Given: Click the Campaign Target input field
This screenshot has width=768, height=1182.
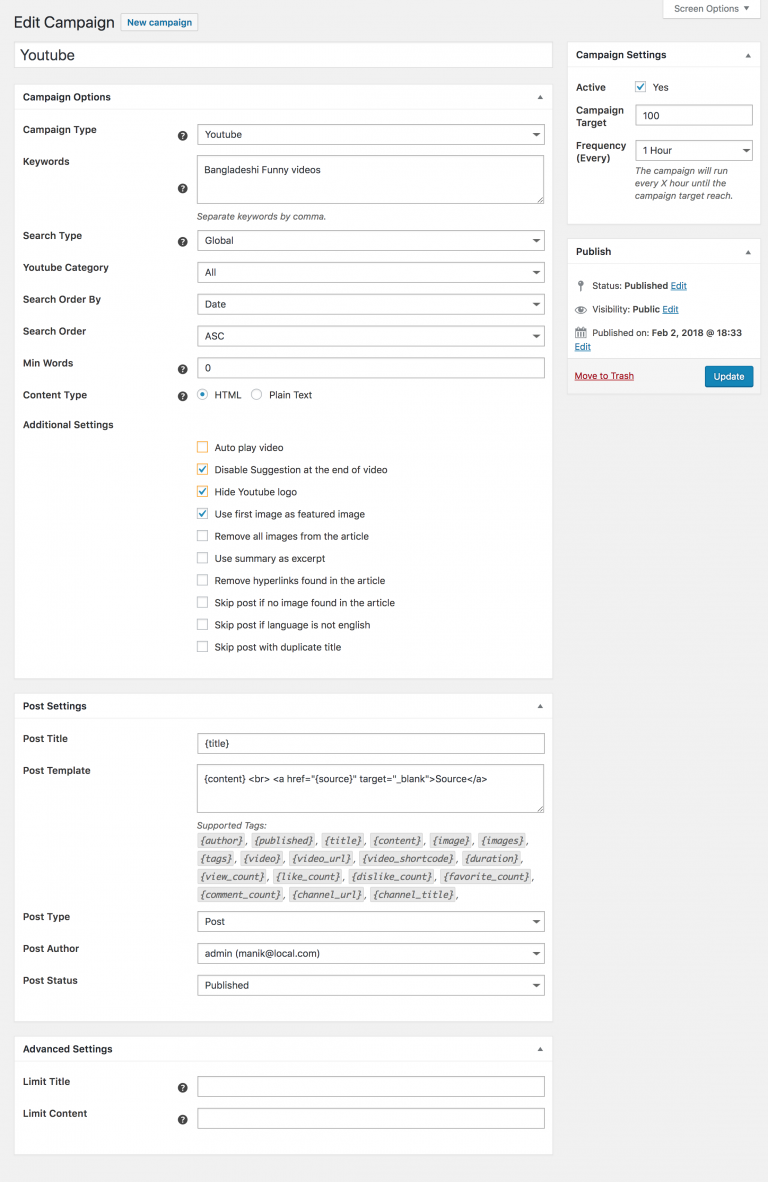Looking at the screenshot, I should tap(693, 115).
